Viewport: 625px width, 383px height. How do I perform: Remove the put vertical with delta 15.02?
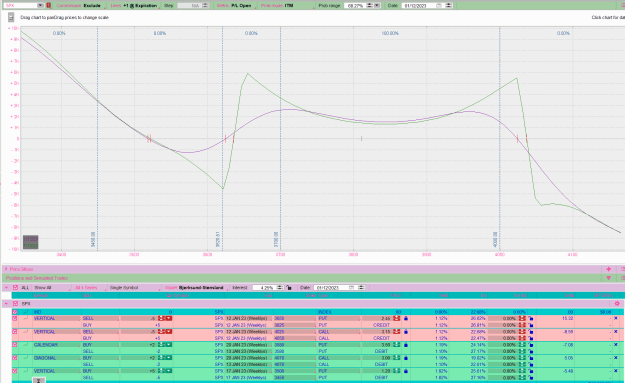coord(616,318)
